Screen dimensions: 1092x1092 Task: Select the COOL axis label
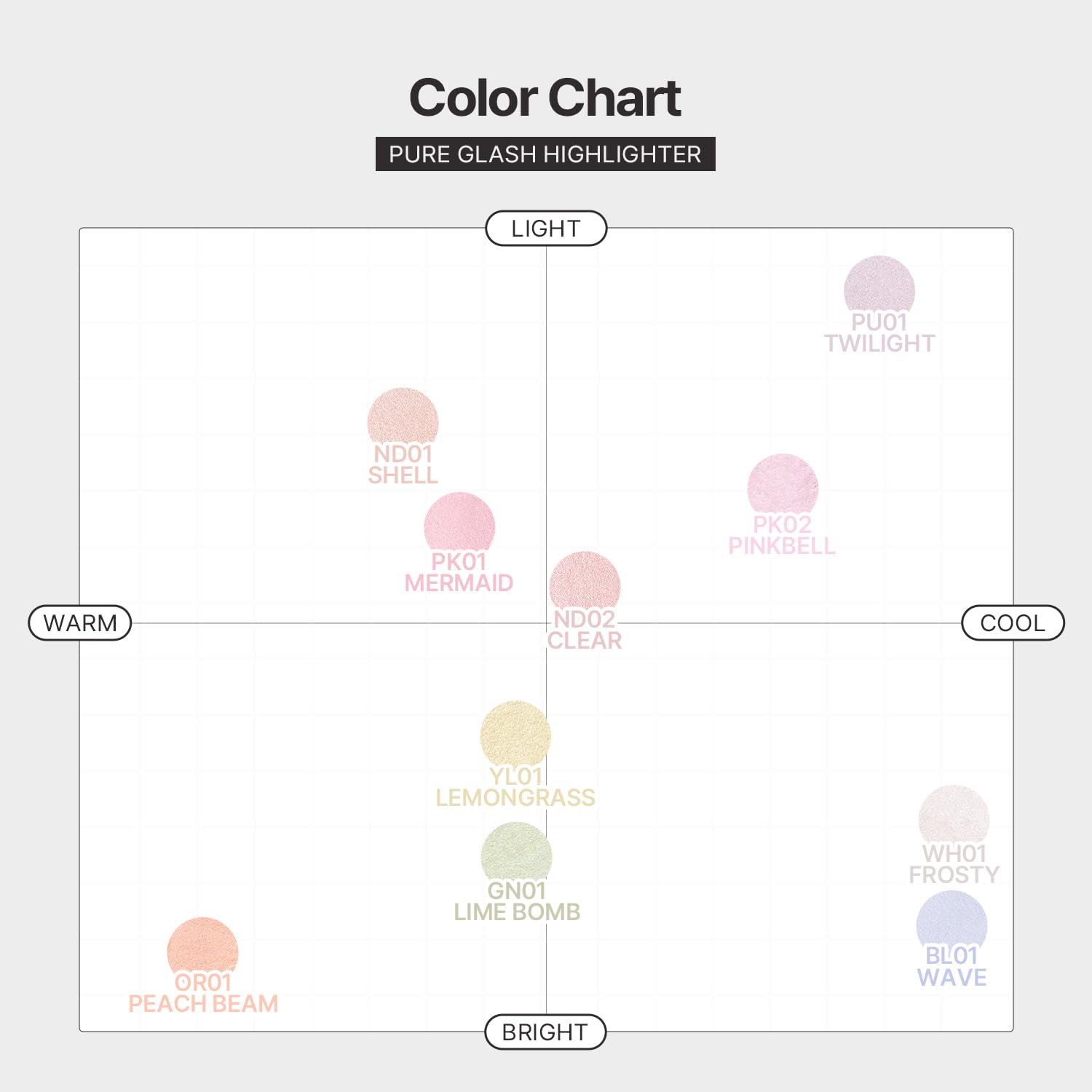coord(1013,623)
